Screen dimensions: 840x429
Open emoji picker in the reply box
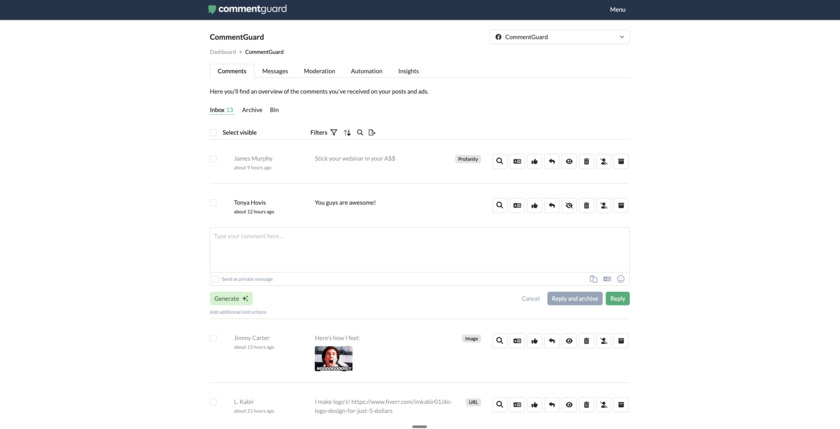click(x=621, y=279)
